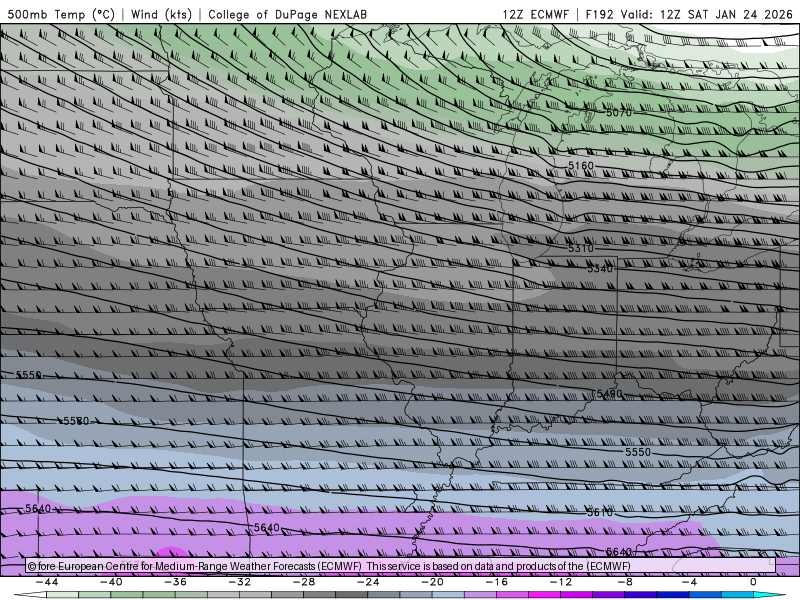Click the 5490 height contour label
This screenshot has width=800, height=600.
click(x=609, y=394)
